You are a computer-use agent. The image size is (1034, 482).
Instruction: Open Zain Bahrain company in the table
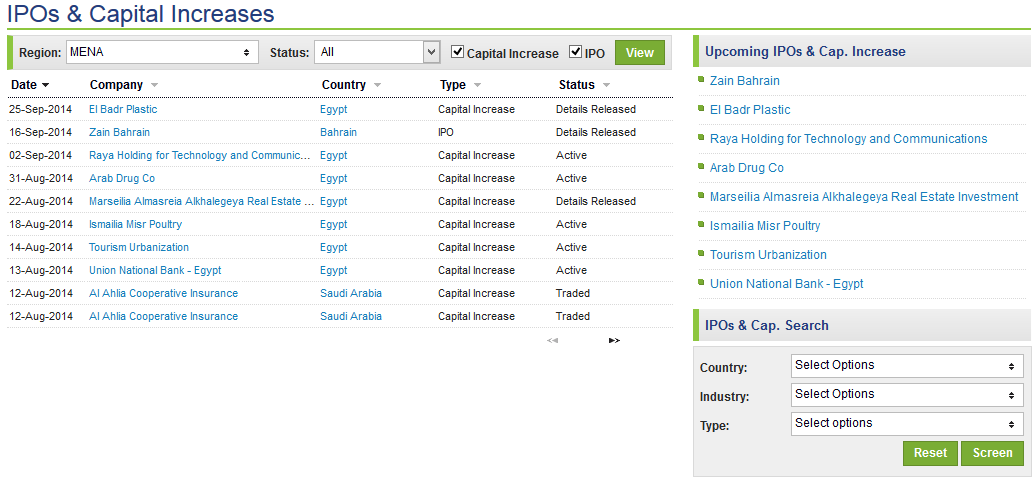click(119, 133)
